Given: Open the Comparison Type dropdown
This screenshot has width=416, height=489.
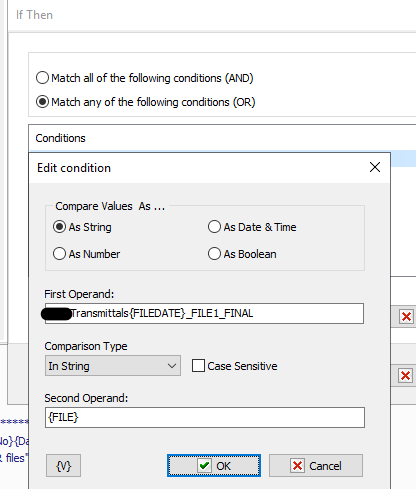Looking at the screenshot, I should tap(113, 366).
